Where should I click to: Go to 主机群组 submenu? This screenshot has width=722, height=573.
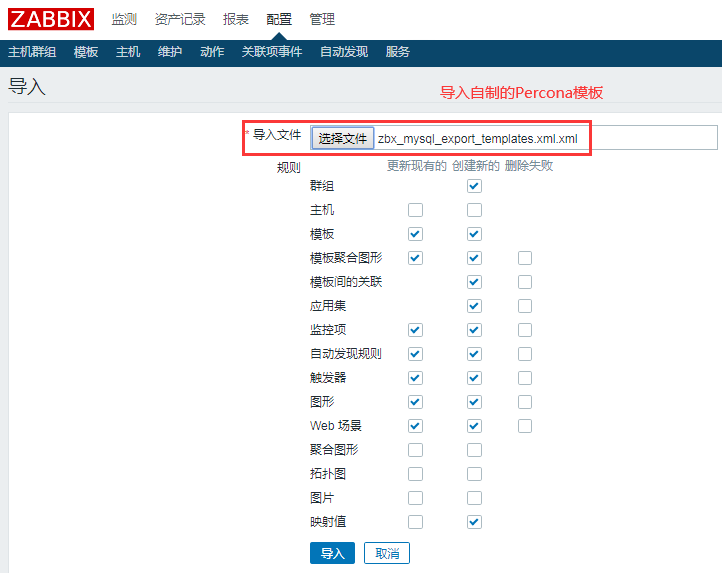tap(32, 52)
